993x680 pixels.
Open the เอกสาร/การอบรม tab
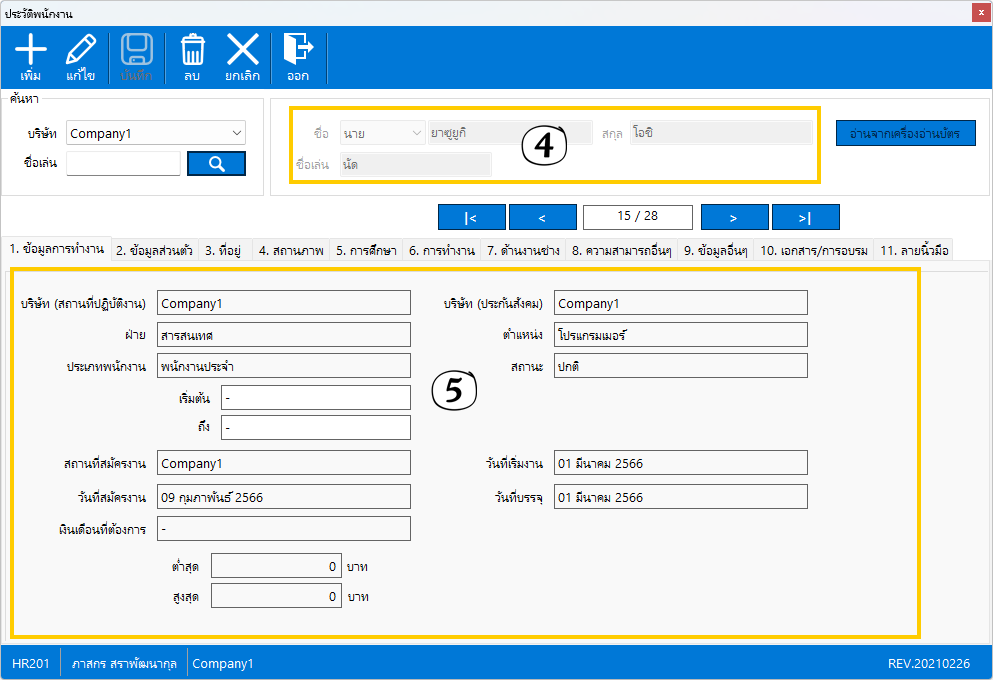[814, 250]
